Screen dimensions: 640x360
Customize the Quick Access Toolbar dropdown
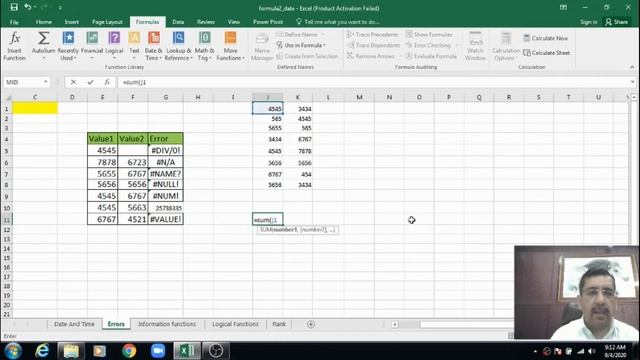coord(60,8)
